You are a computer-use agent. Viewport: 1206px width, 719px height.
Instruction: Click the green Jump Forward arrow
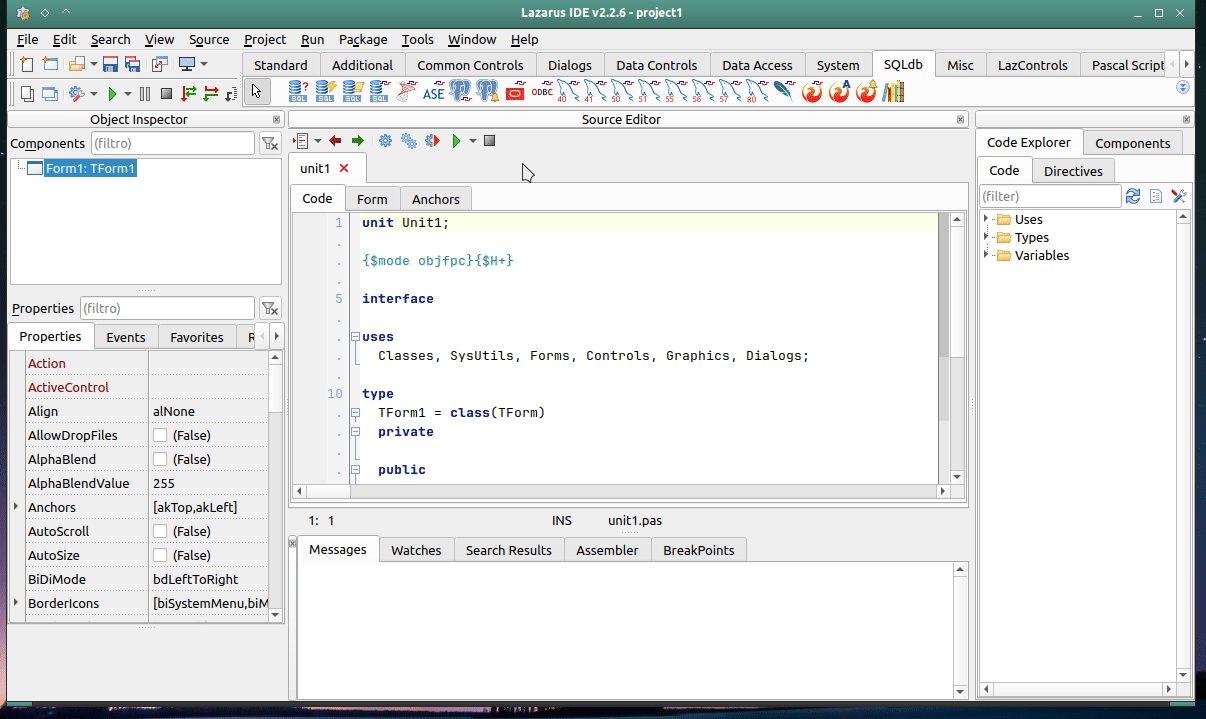(x=357, y=141)
